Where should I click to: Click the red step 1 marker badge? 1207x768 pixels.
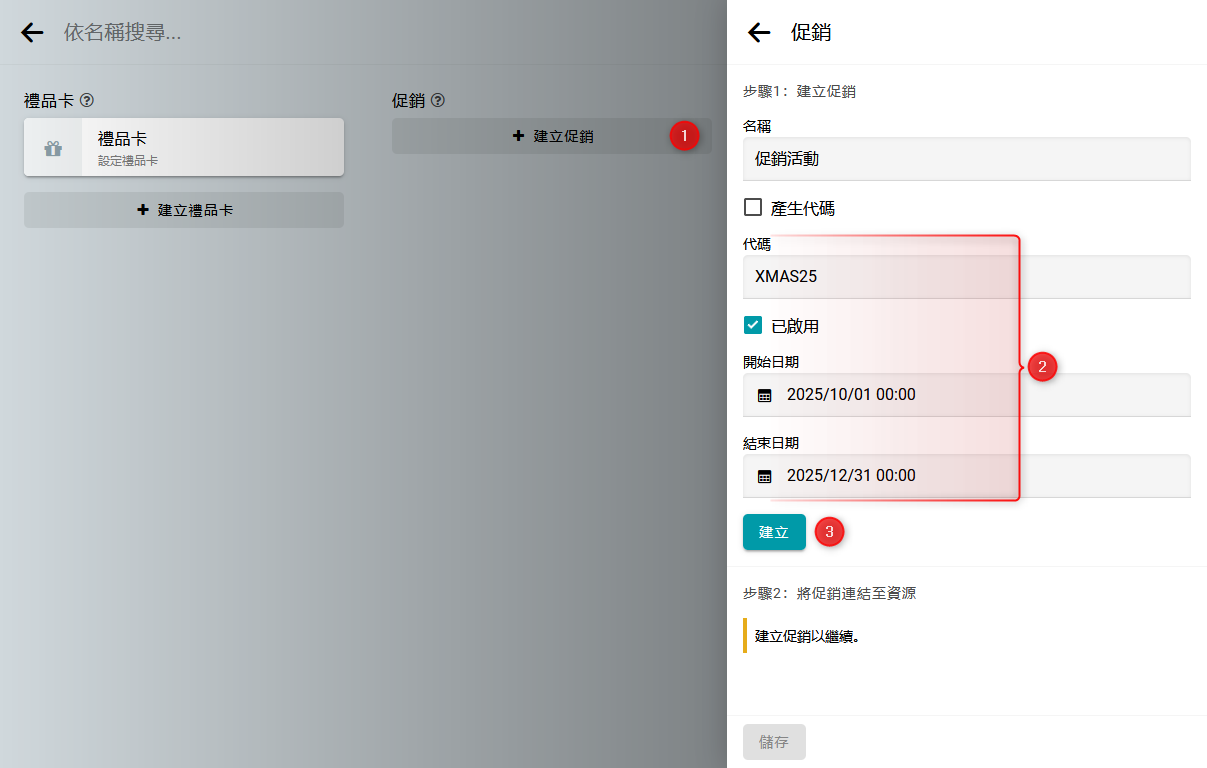(684, 136)
